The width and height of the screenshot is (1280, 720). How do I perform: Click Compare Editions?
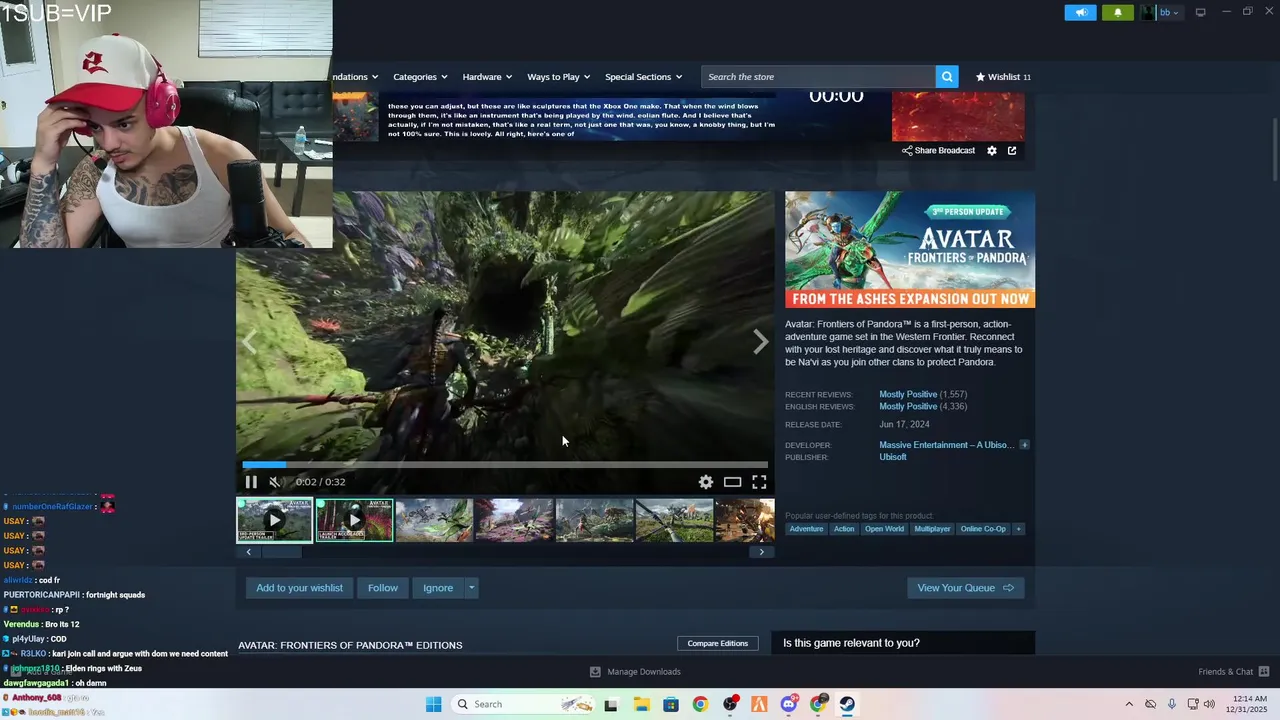pos(717,643)
